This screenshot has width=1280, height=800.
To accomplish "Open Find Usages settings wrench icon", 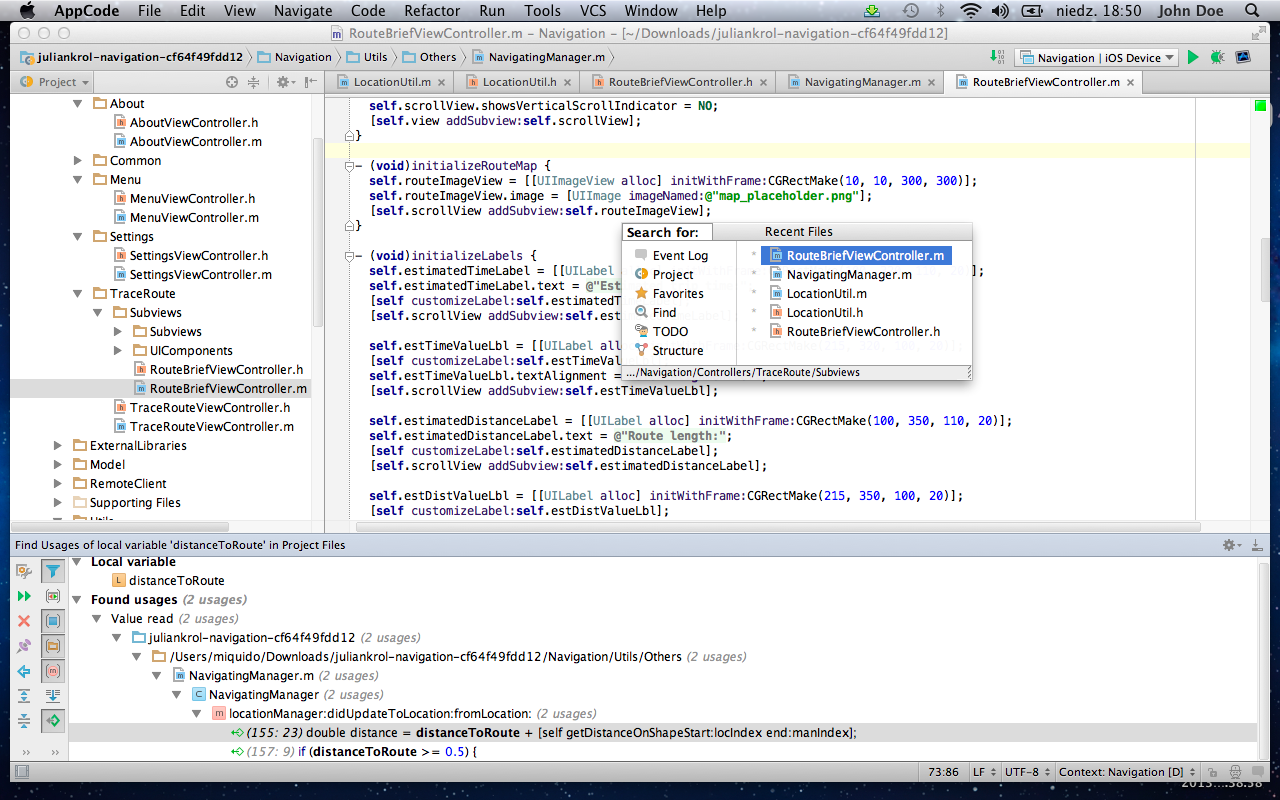I will (24, 571).
